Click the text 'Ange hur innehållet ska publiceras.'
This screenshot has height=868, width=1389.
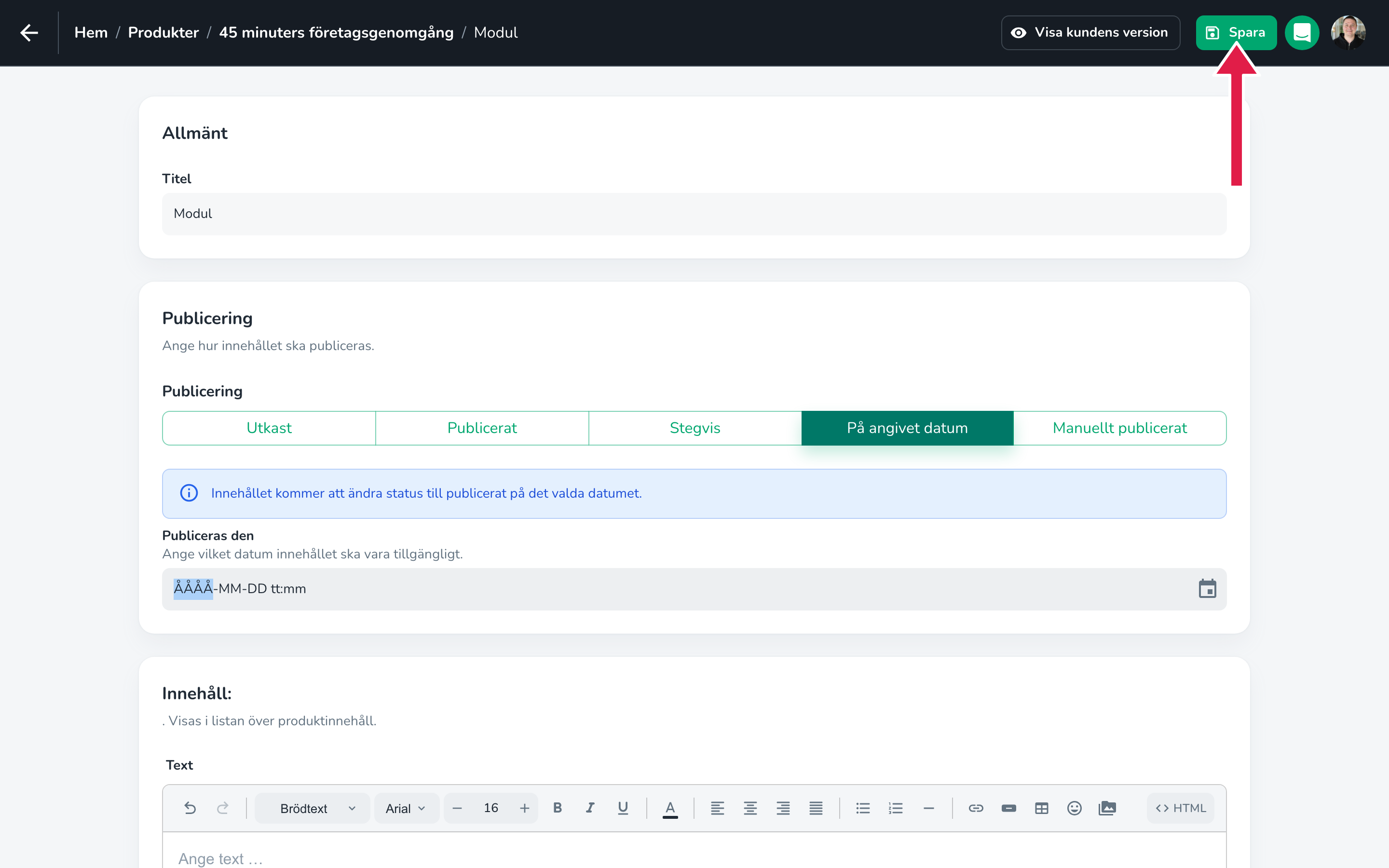[268, 346]
